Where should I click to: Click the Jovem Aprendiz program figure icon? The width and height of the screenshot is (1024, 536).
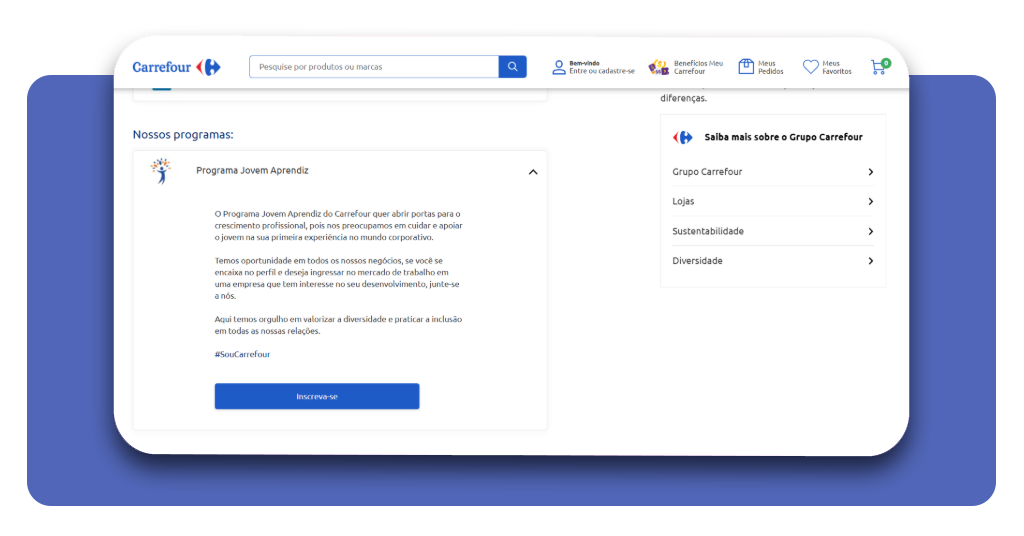(x=161, y=171)
